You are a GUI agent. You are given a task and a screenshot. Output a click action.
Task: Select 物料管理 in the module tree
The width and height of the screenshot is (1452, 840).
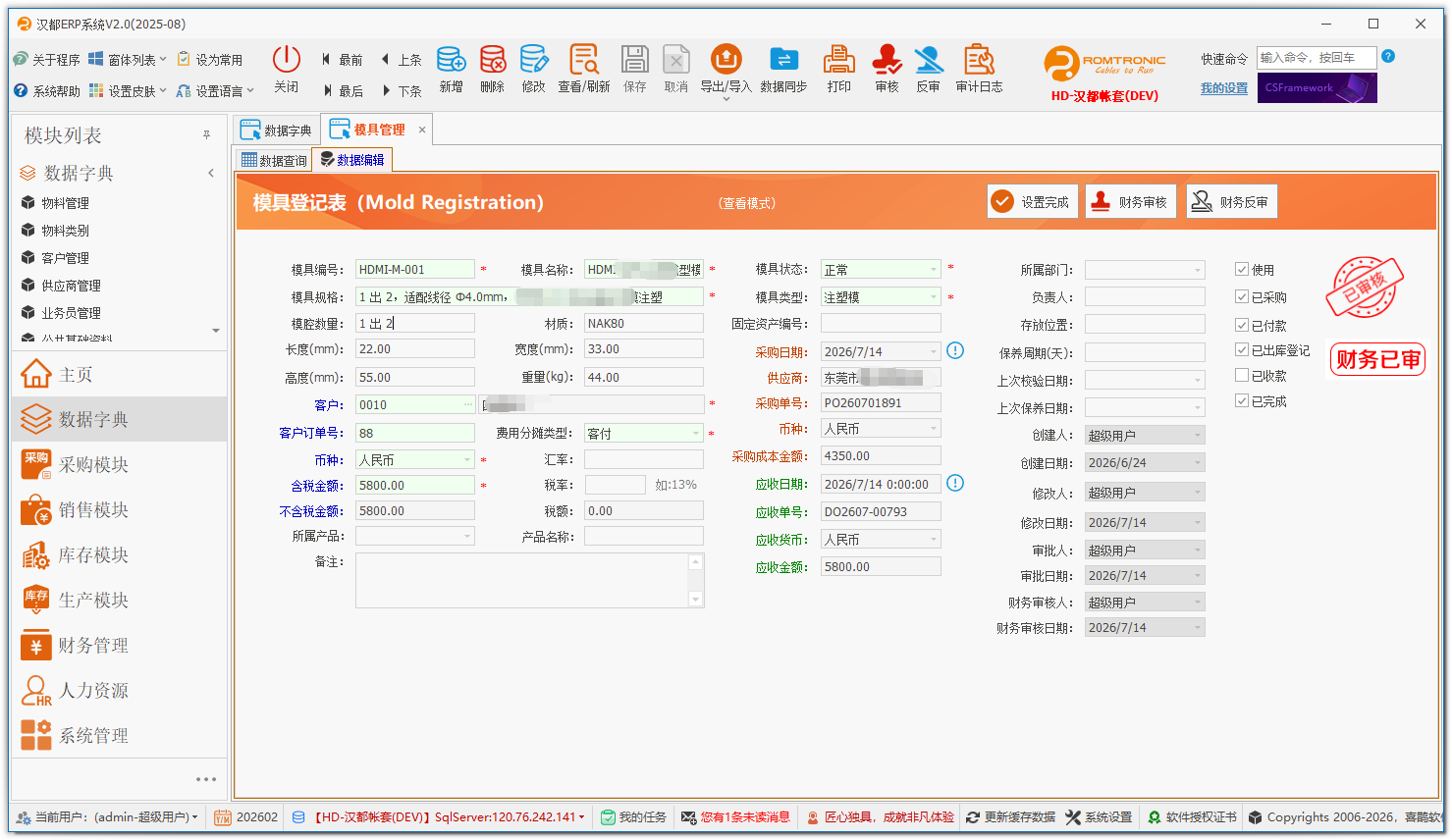[65, 203]
